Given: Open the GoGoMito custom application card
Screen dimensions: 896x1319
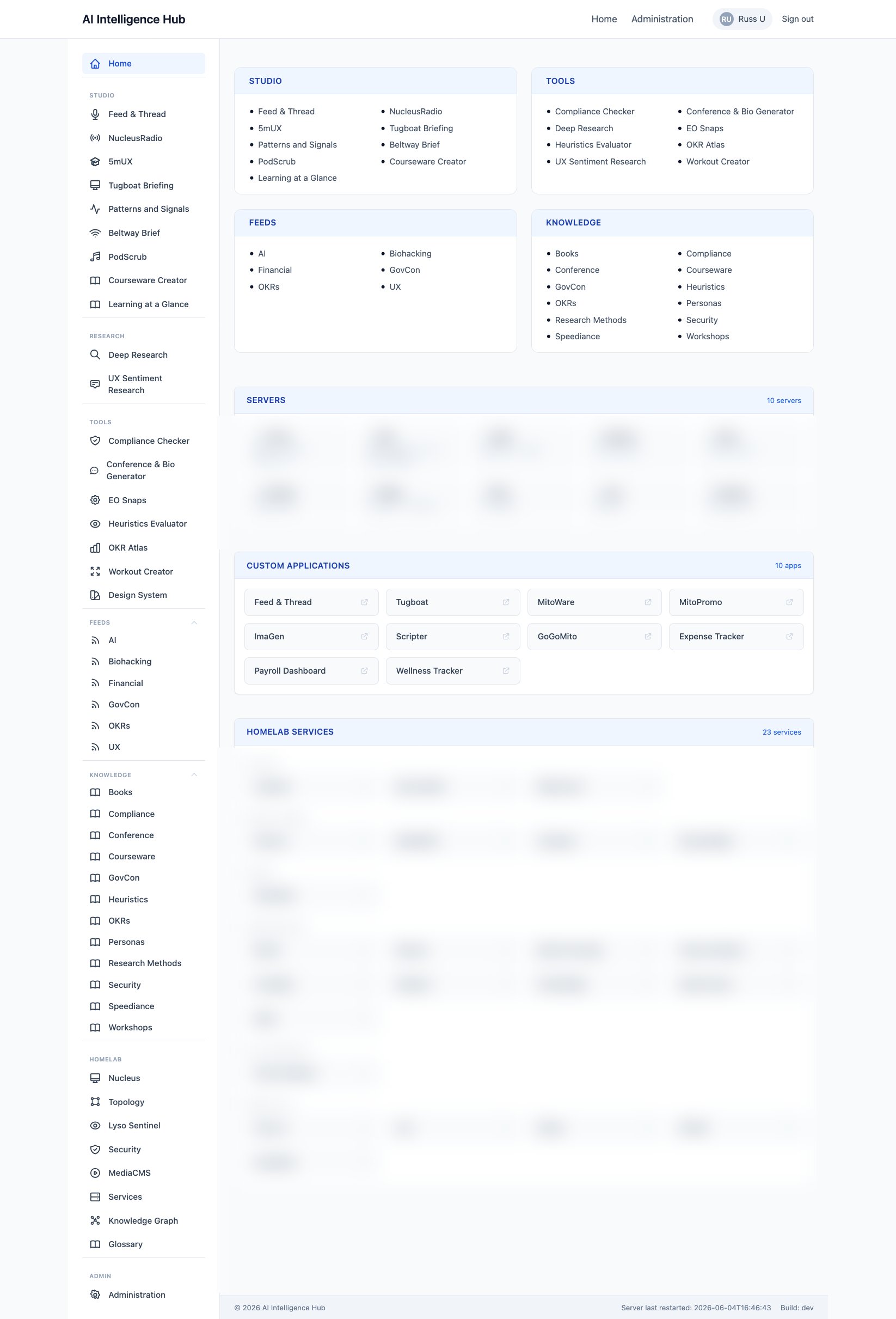Looking at the screenshot, I should click(x=594, y=636).
